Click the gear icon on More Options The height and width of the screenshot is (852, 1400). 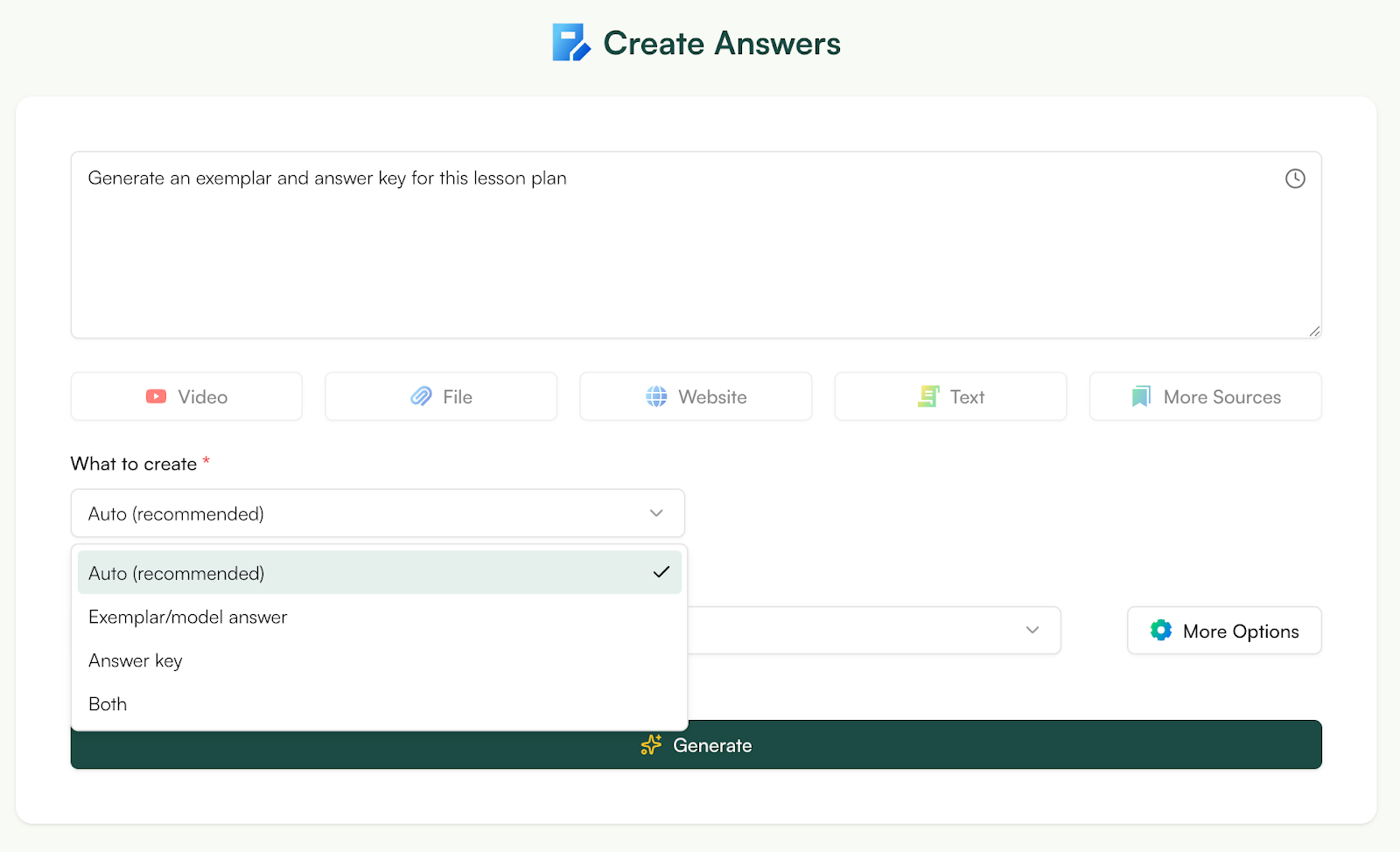pyautogui.click(x=1160, y=630)
